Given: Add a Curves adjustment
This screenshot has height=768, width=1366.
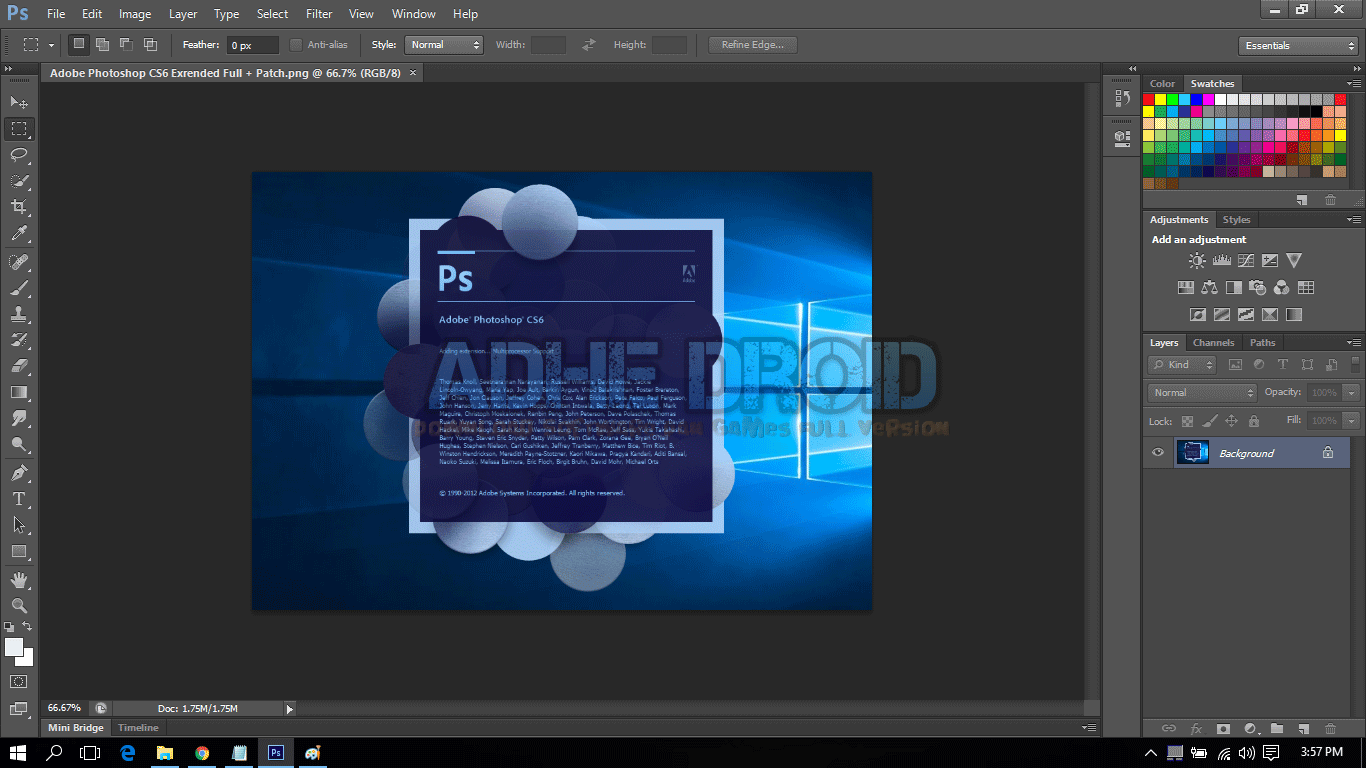Looking at the screenshot, I should 1245,260.
